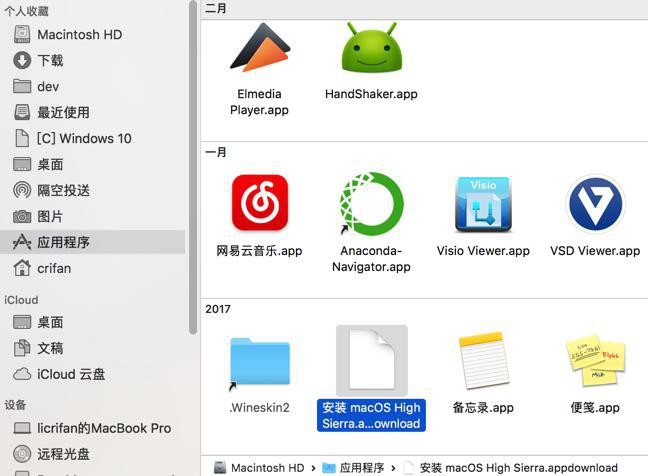Click the 安装 macOS High Sierra file icon

click(372, 359)
